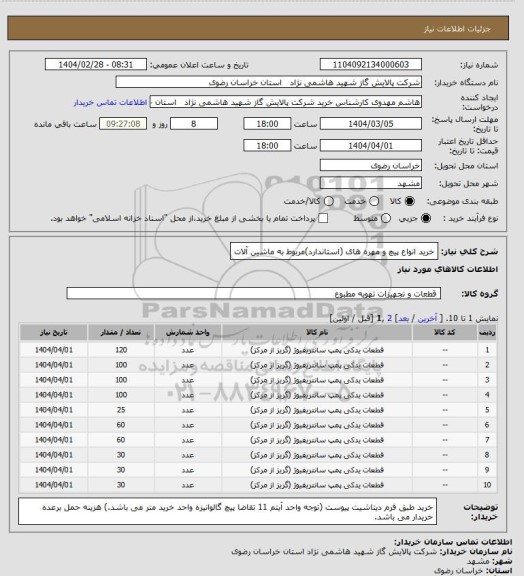Select the کالا/خدمت radio button
Screen dimensions: 524x576
329,201
